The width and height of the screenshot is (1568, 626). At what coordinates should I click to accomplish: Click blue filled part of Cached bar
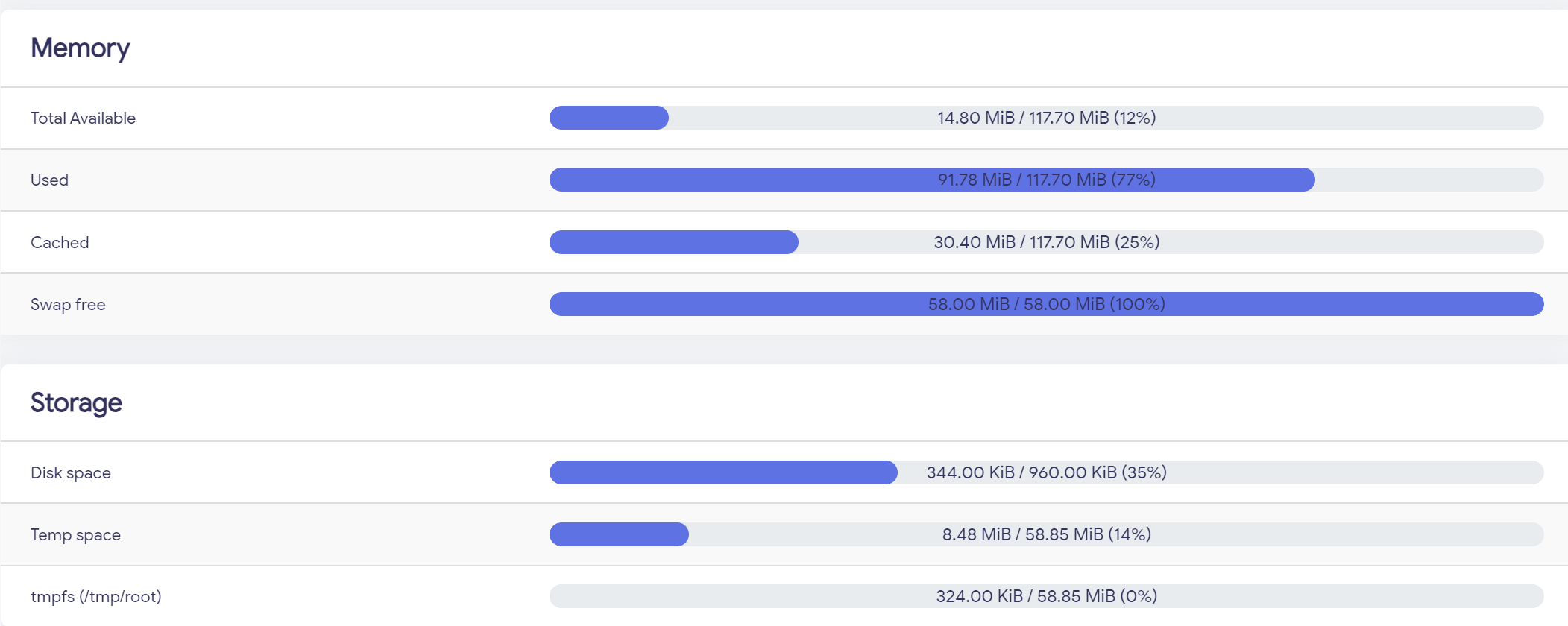coord(673,242)
